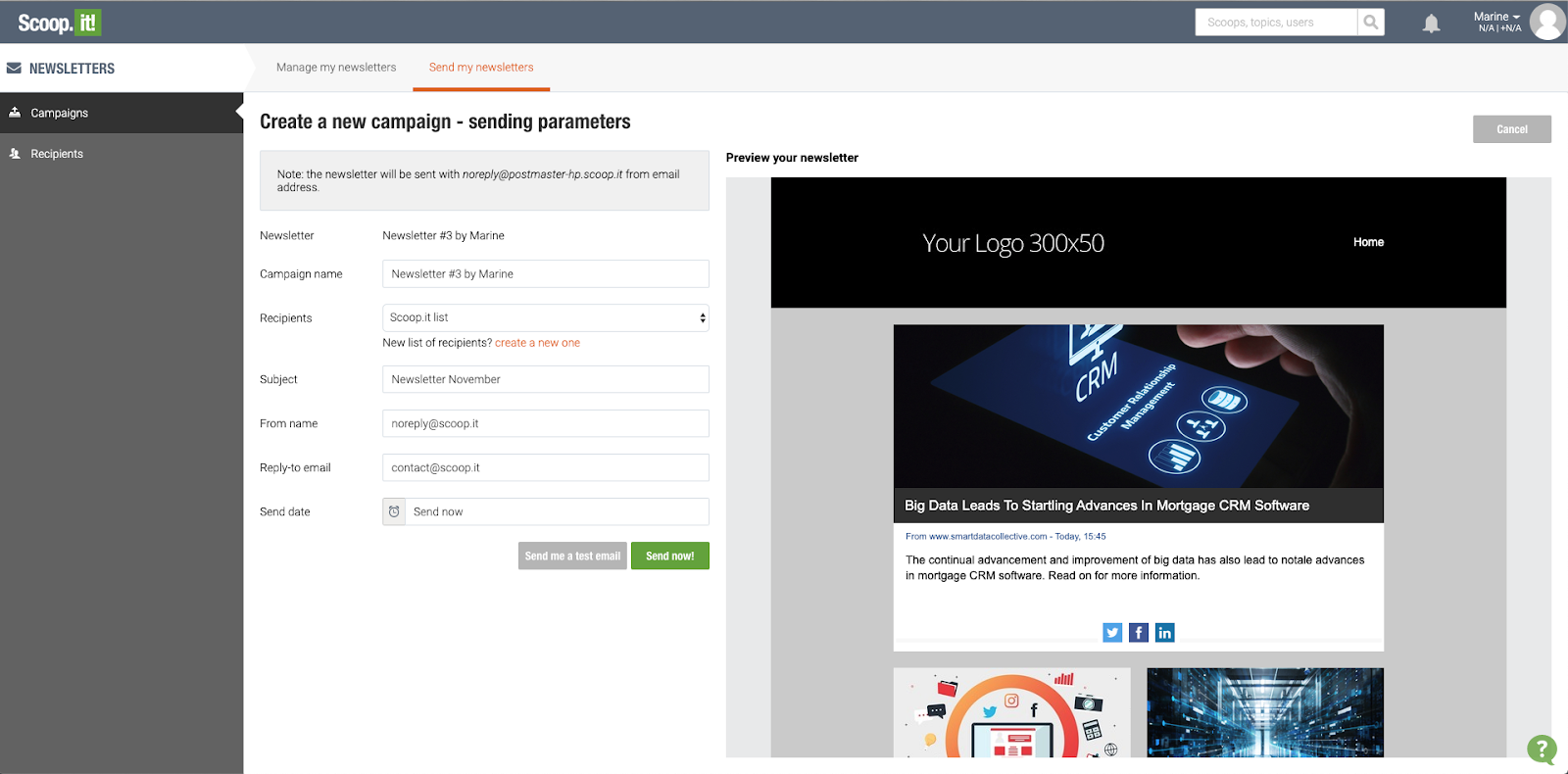
Task: Share article via LinkedIn icon
Action: pos(1164,633)
